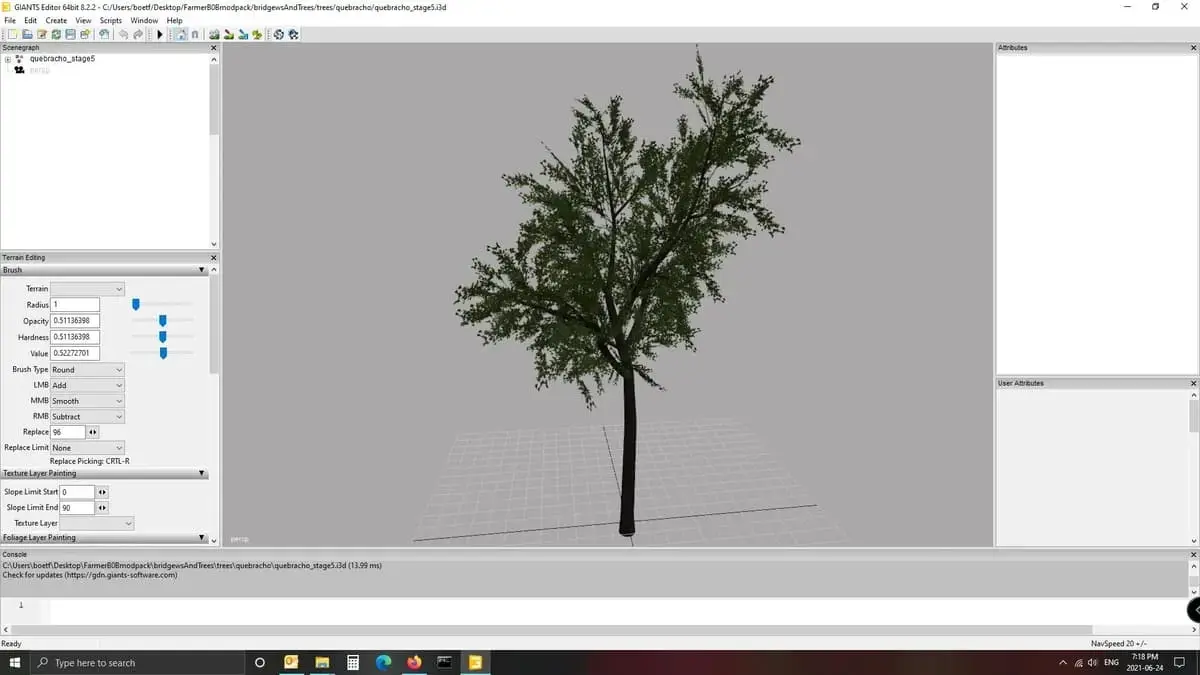The height and width of the screenshot is (675, 1200).
Task: Click the Undo arrow icon
Action: pos(124,34)
